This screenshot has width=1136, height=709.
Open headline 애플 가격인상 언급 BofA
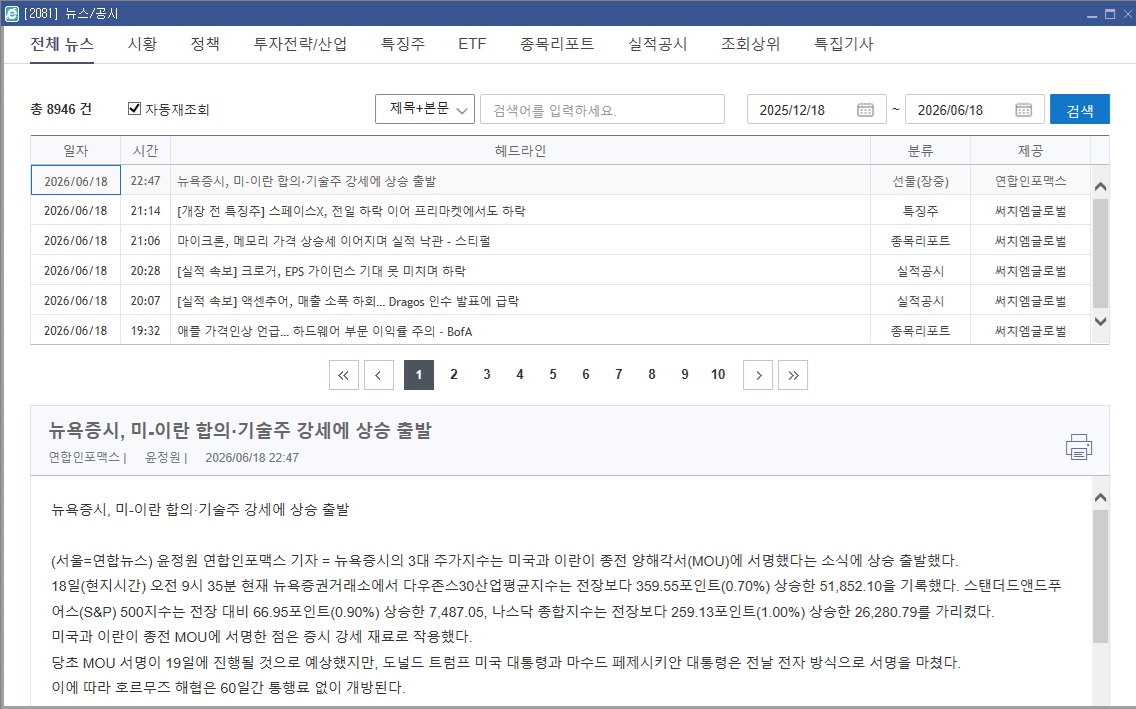point(325,331)
